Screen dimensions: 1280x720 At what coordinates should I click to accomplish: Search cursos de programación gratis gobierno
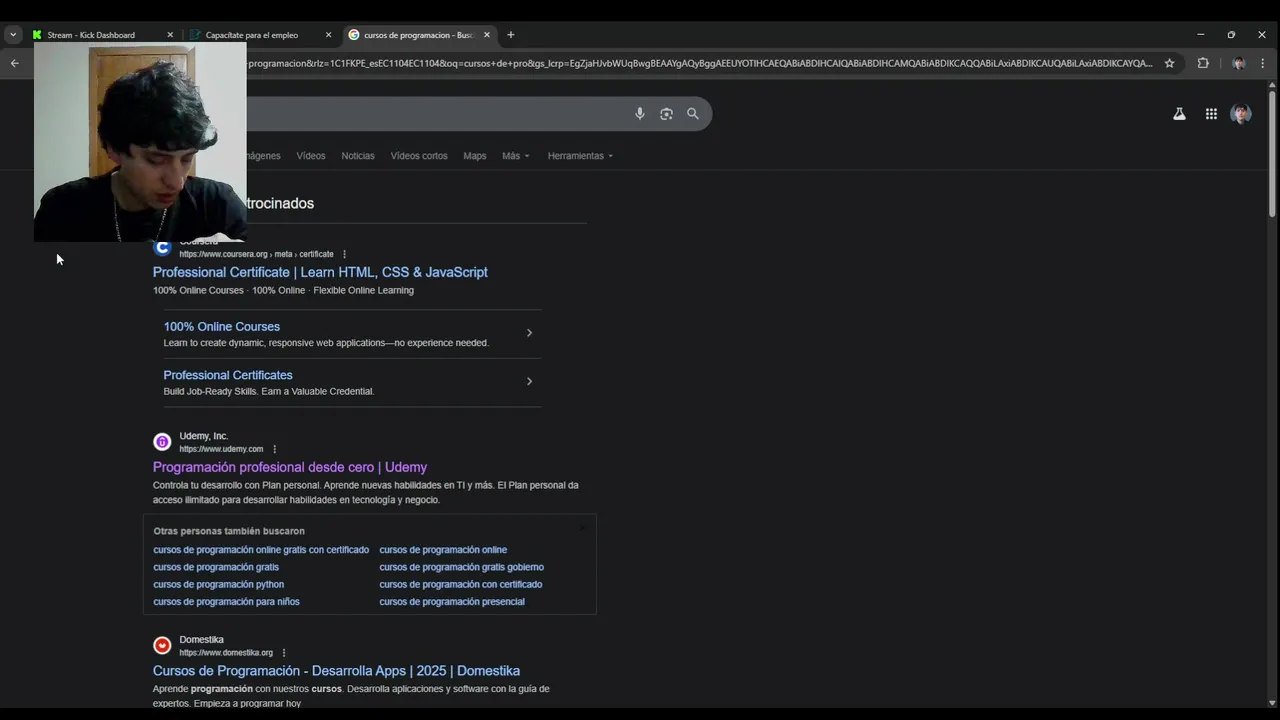[461, 567]
